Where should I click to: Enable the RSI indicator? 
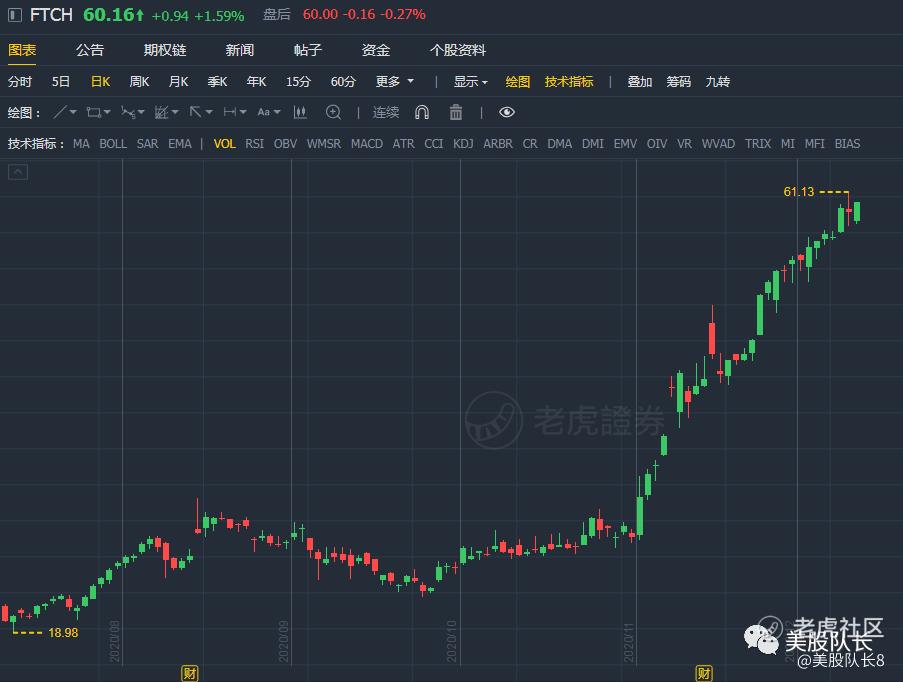coord(255,143)
